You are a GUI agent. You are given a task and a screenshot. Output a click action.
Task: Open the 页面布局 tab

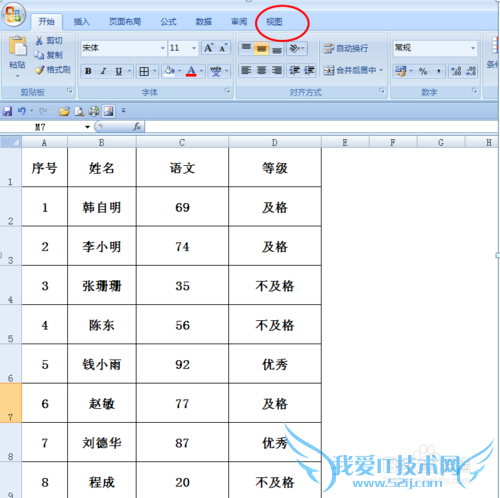pos(125,22)
